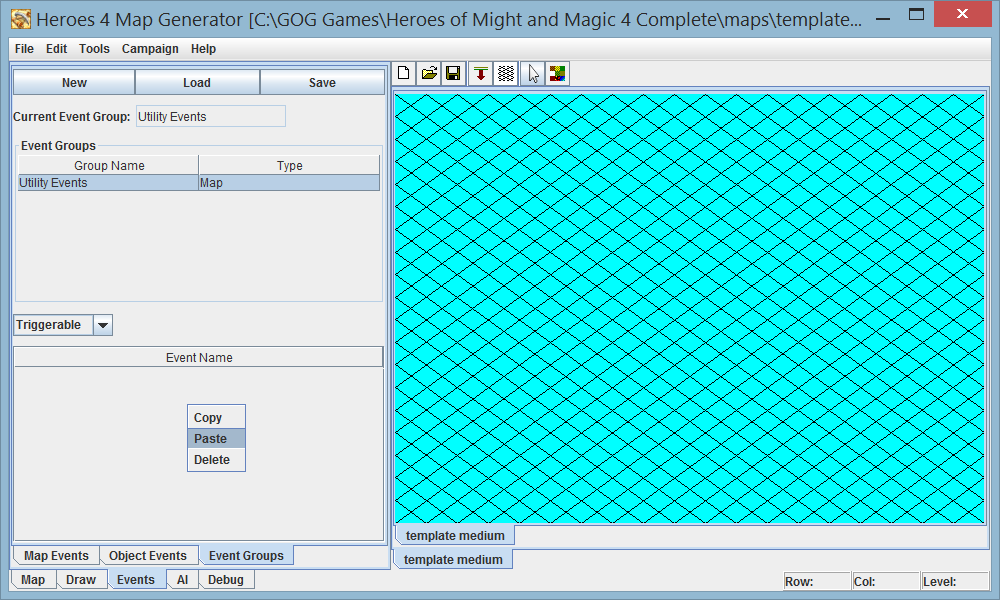The height and width of the screenshot is (600, 1000).
Task: Open the File menu
Action: click(x=24, y=48)
